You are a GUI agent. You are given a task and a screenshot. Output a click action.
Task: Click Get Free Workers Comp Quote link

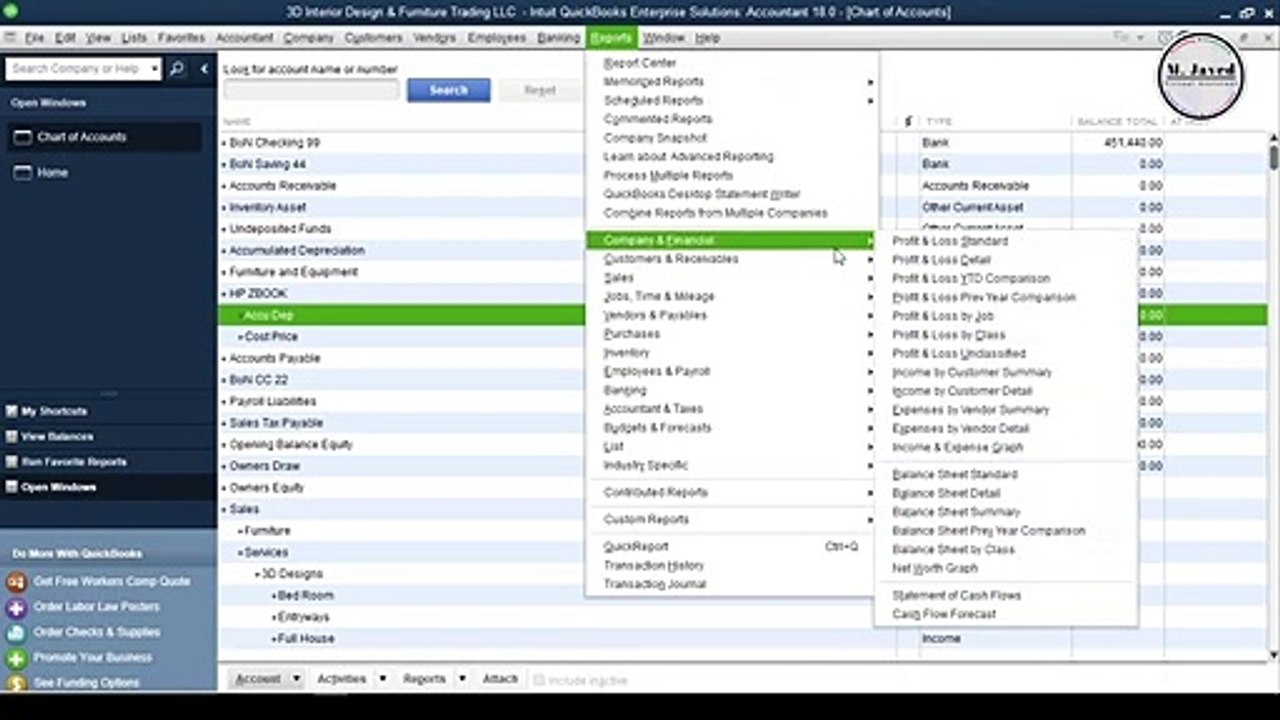[112, 581]
